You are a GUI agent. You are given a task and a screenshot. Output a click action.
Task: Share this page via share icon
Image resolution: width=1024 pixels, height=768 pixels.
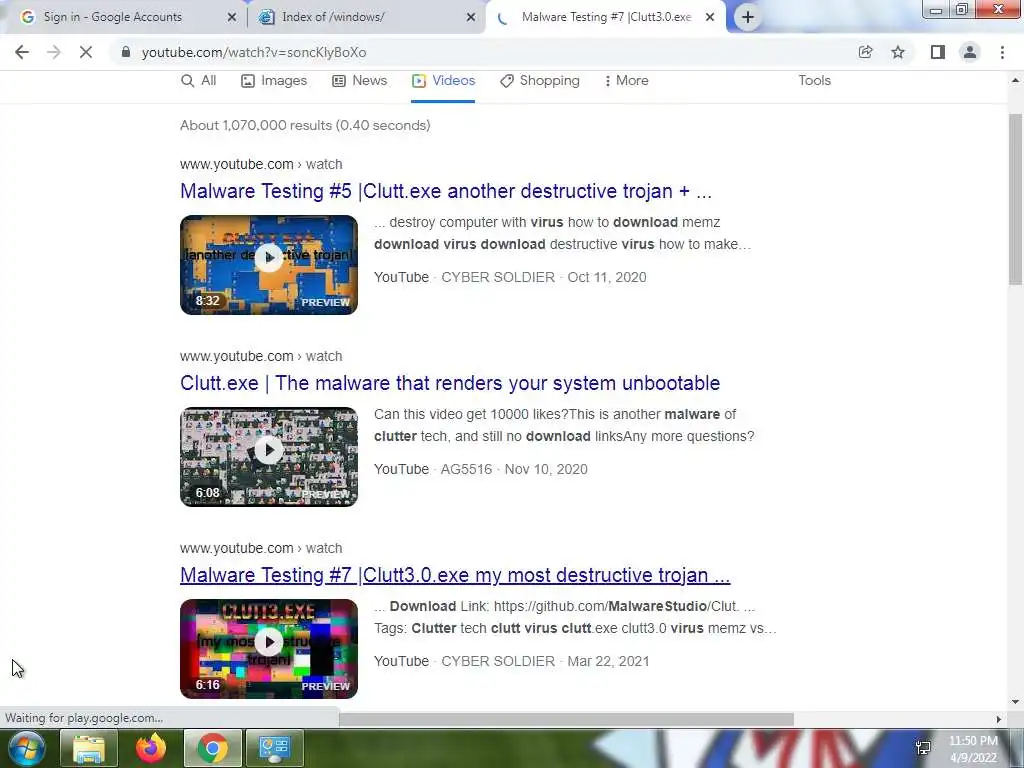click(865, 52)
